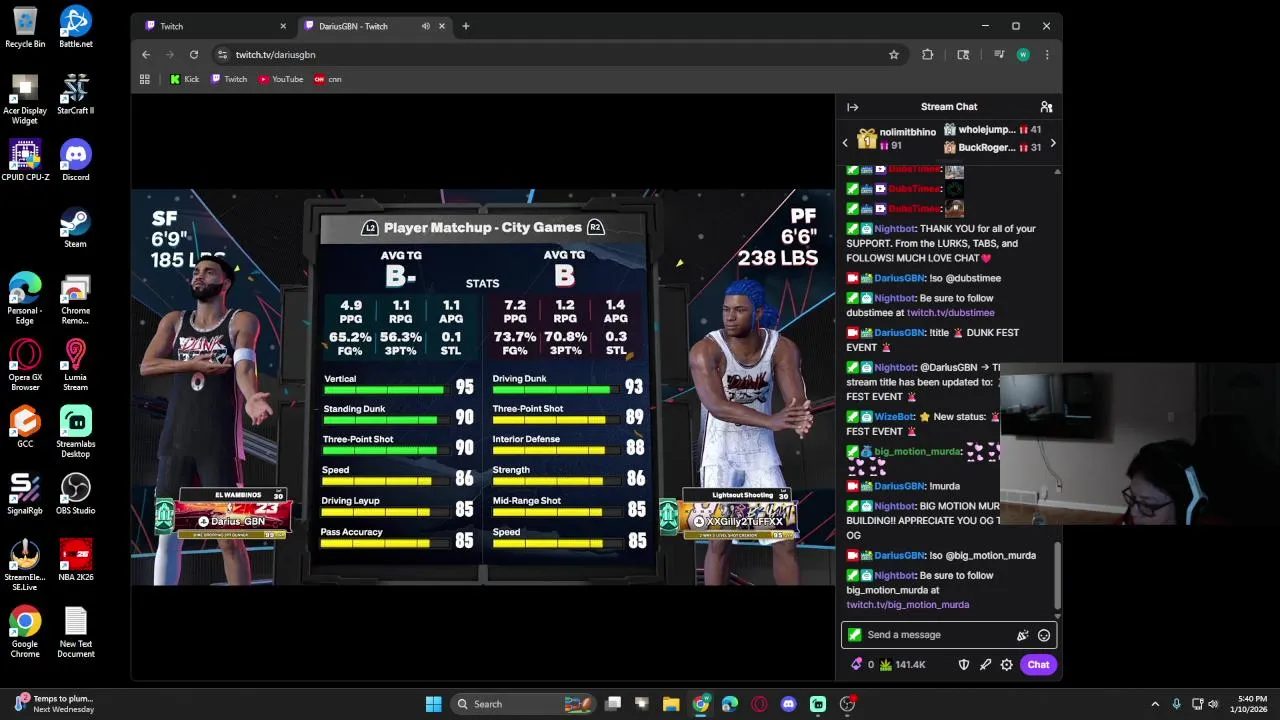
Task: Bookmark this page with the star icon
Action: [x=894, y=55]
